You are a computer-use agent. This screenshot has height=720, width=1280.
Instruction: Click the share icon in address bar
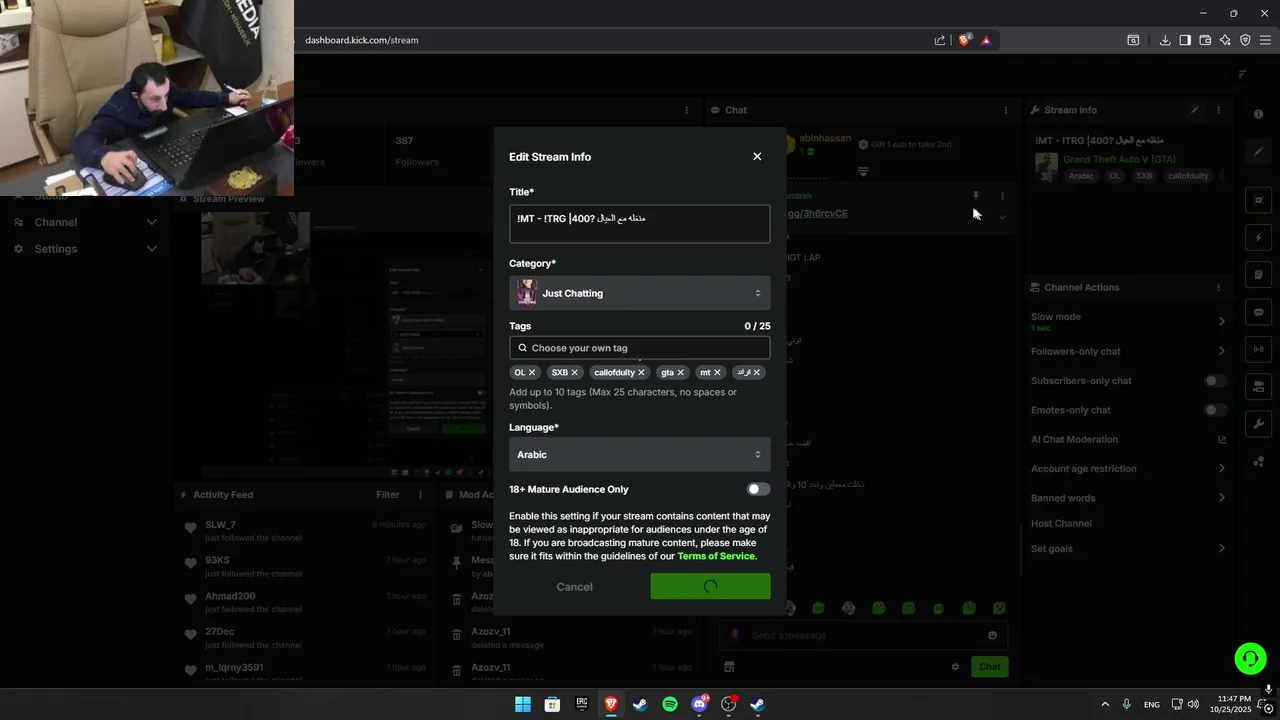pos(940,40)
